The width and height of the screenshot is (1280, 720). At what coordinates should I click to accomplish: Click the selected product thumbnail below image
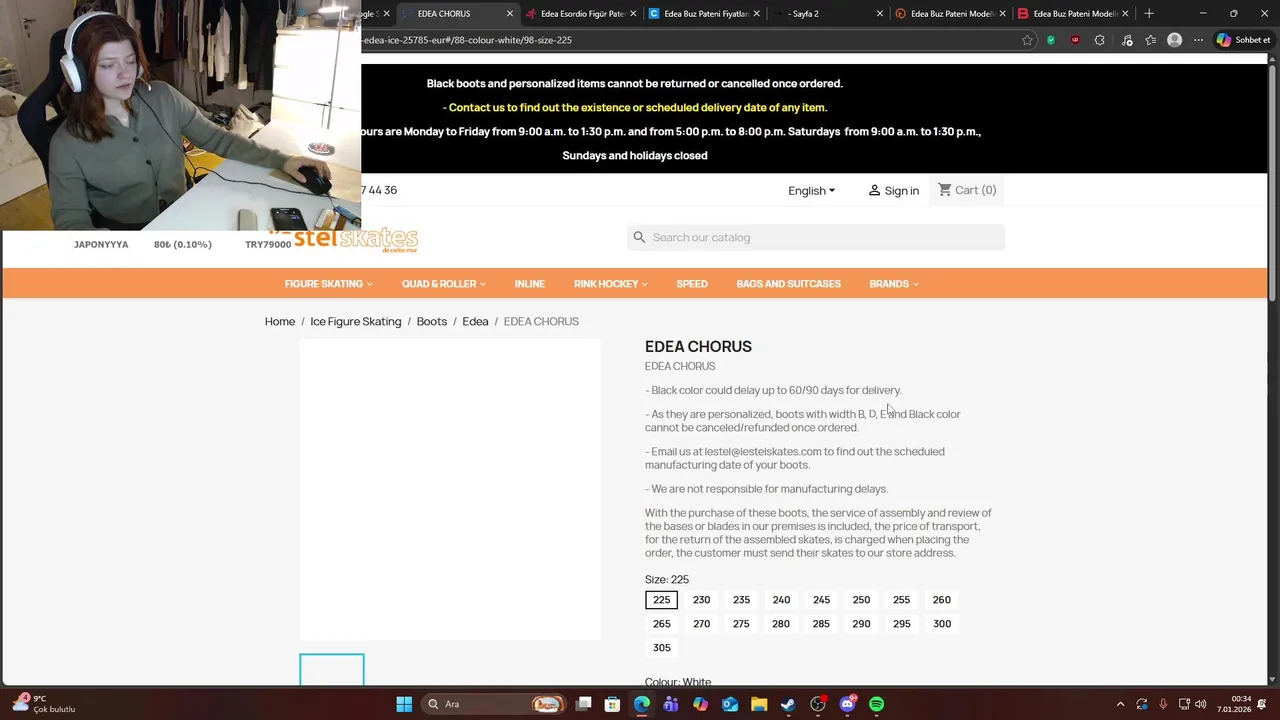(x=332, y=670)
